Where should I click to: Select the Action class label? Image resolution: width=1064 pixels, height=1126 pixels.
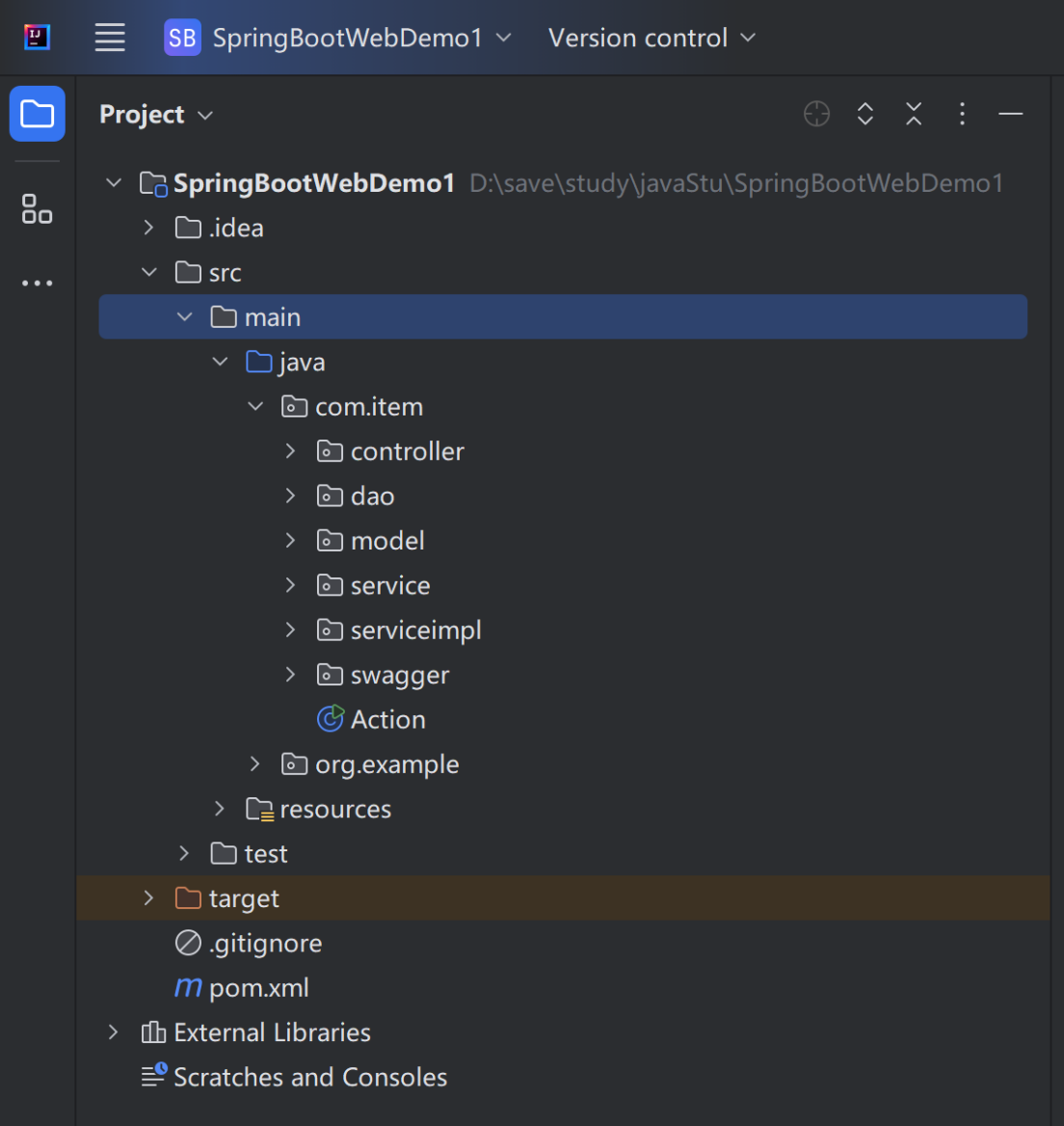[x=387, y=719]
